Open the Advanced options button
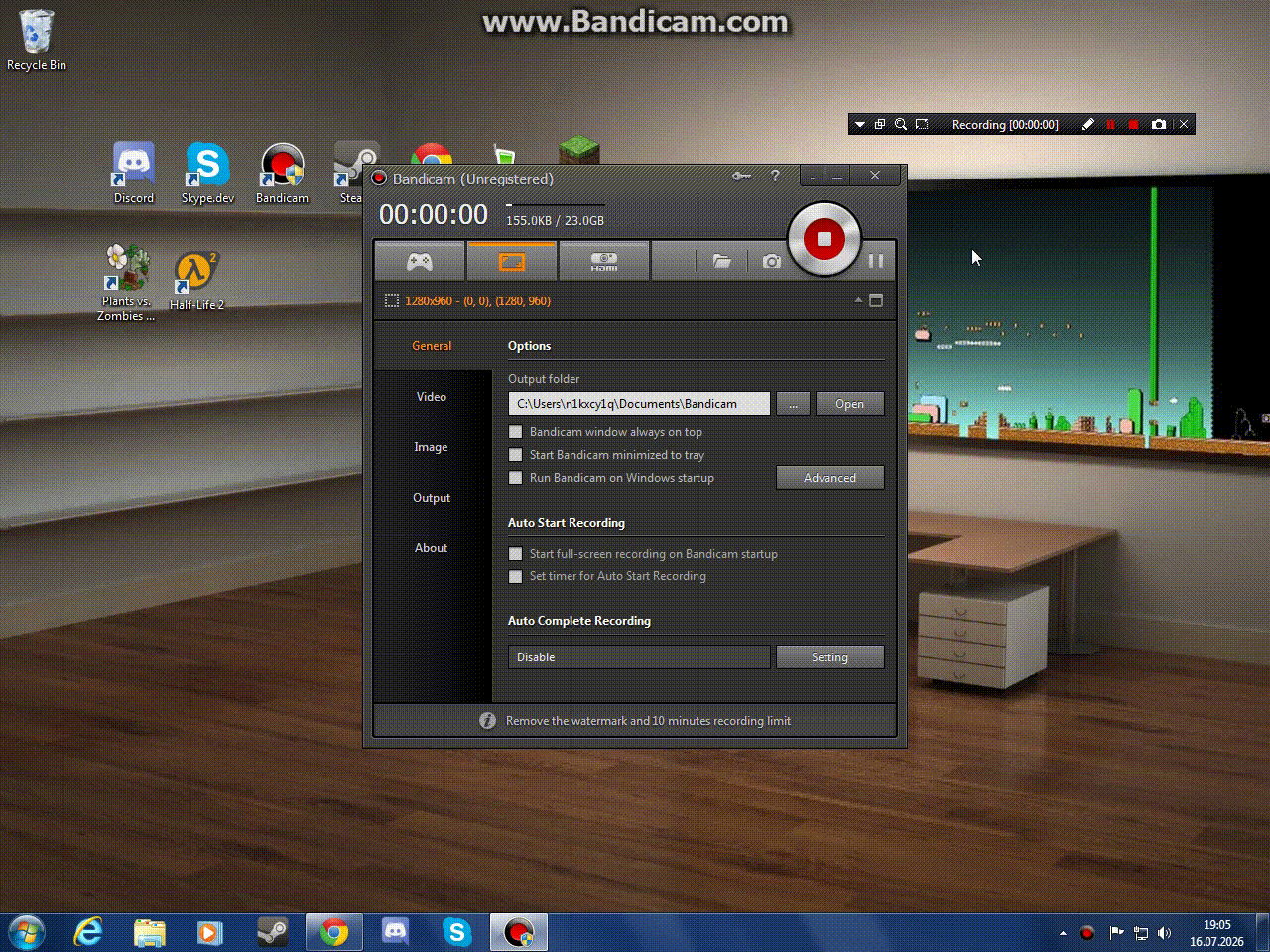Image resolution: width=1270 pixels, height=952 pixels. (x=829, y=478)
